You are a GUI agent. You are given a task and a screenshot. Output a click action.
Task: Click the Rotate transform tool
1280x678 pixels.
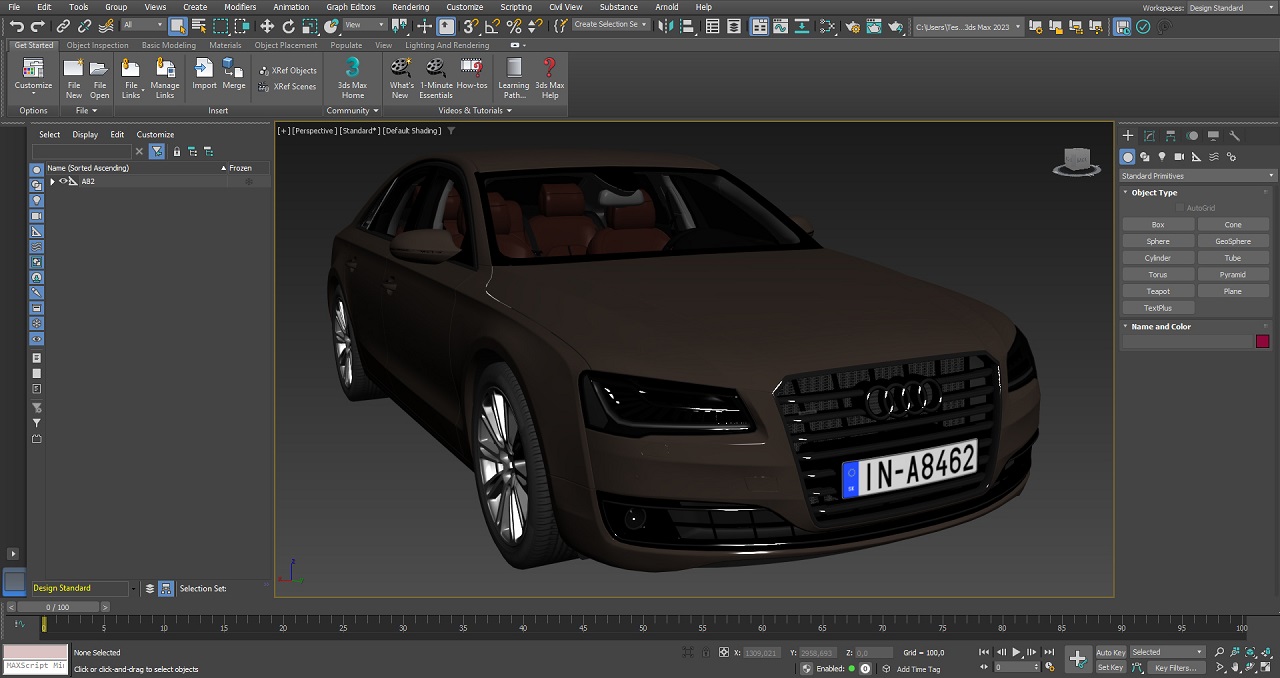[289, 26]
